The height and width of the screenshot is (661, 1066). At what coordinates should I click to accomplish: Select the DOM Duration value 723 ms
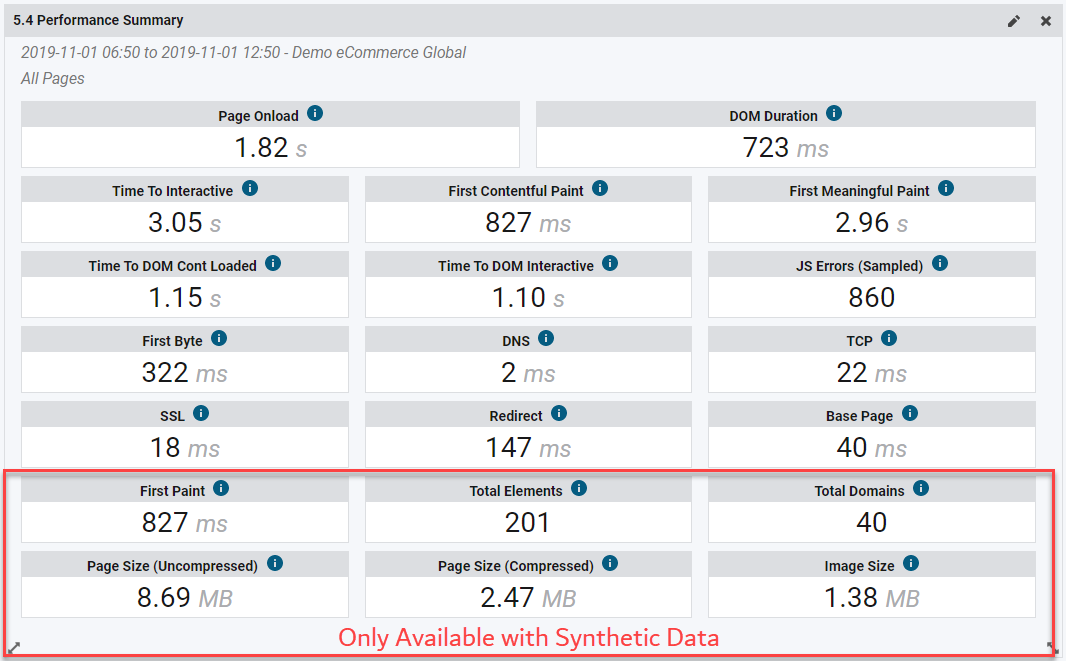pyautogui.click(x=785, y=148)
